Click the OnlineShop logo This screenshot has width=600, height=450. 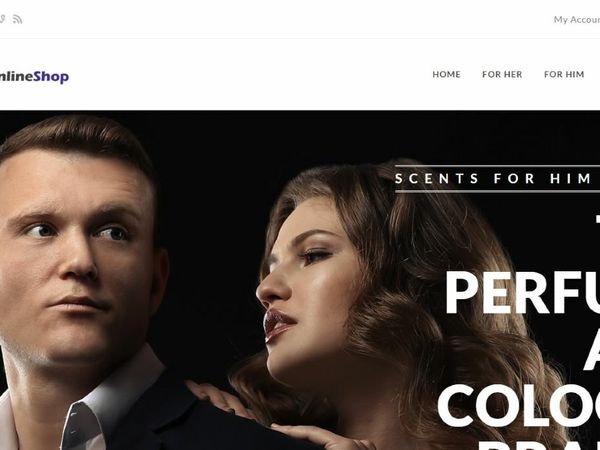34,77
